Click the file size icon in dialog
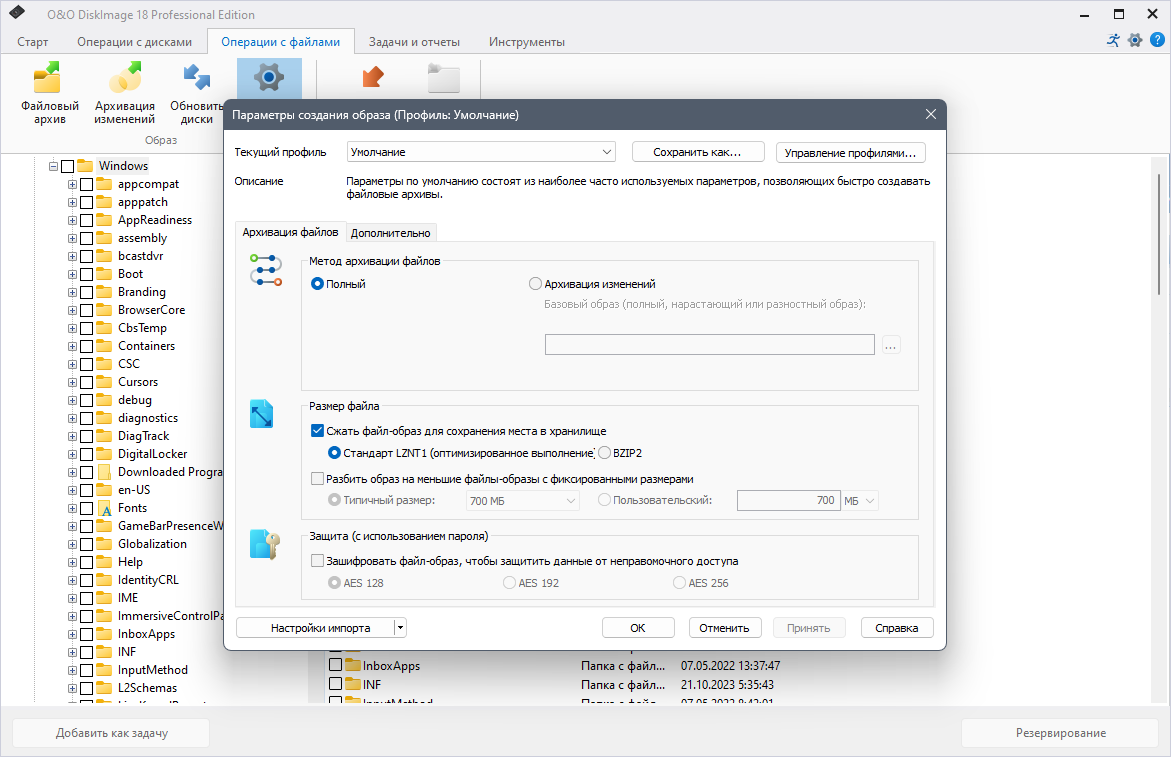Image resolution: width=1171 pixels, height=757 pixels. coord(261,414)
